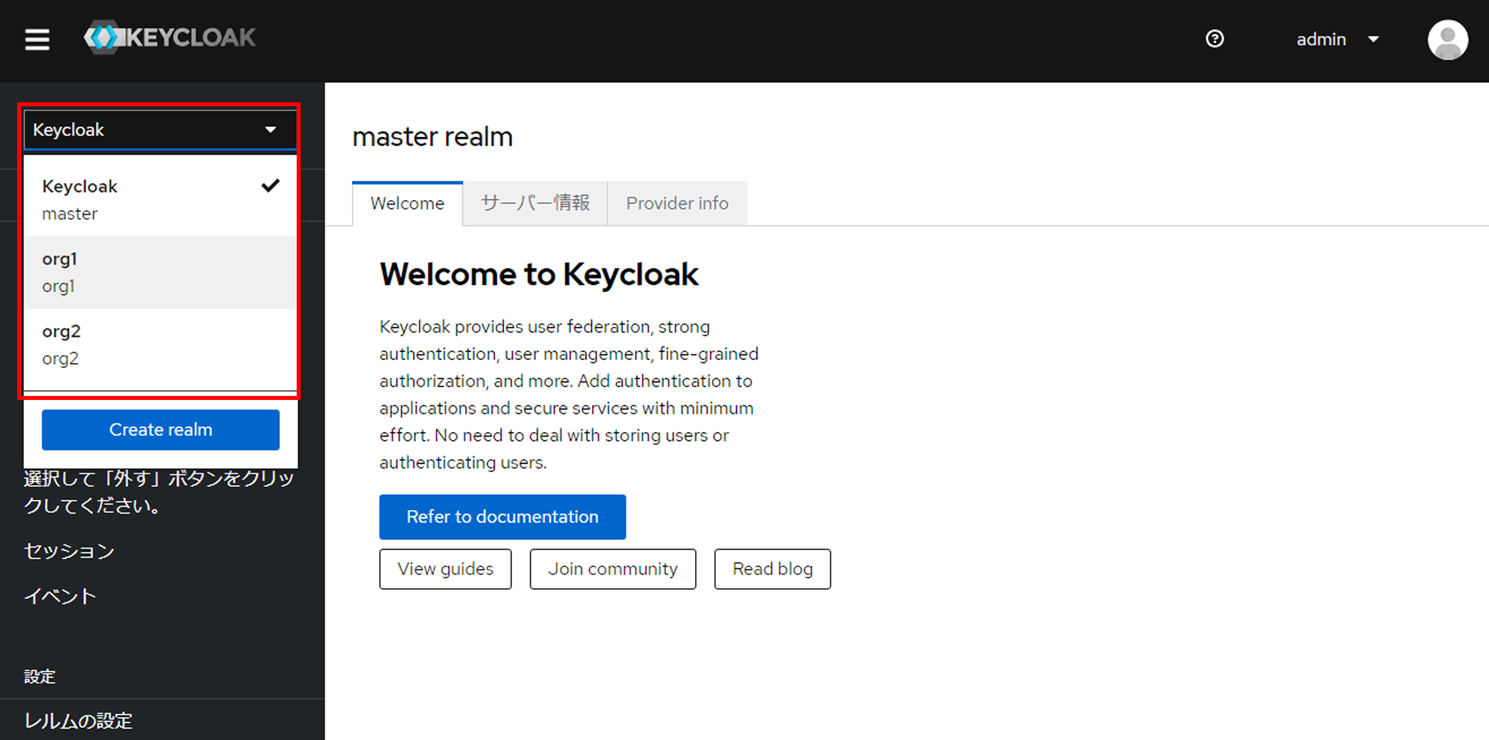Click the checkmark next to Keycloak master
This screenshot has height=740, width=1489.
point(270,186)
